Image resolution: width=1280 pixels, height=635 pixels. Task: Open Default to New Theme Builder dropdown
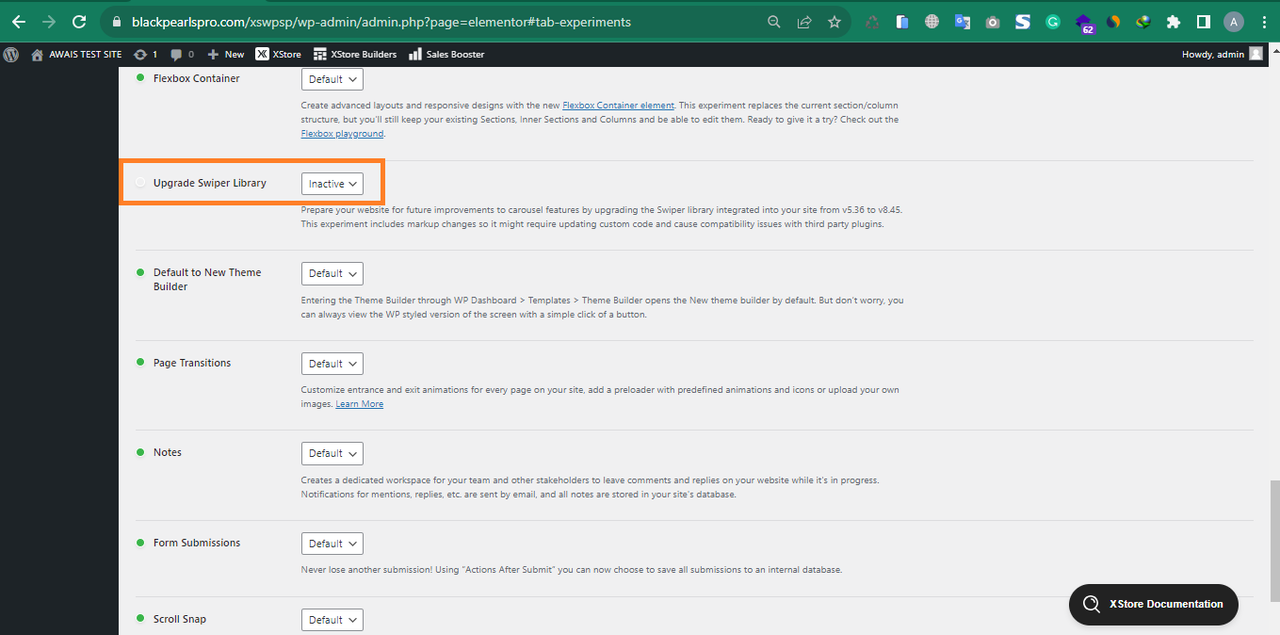point(332,273)
